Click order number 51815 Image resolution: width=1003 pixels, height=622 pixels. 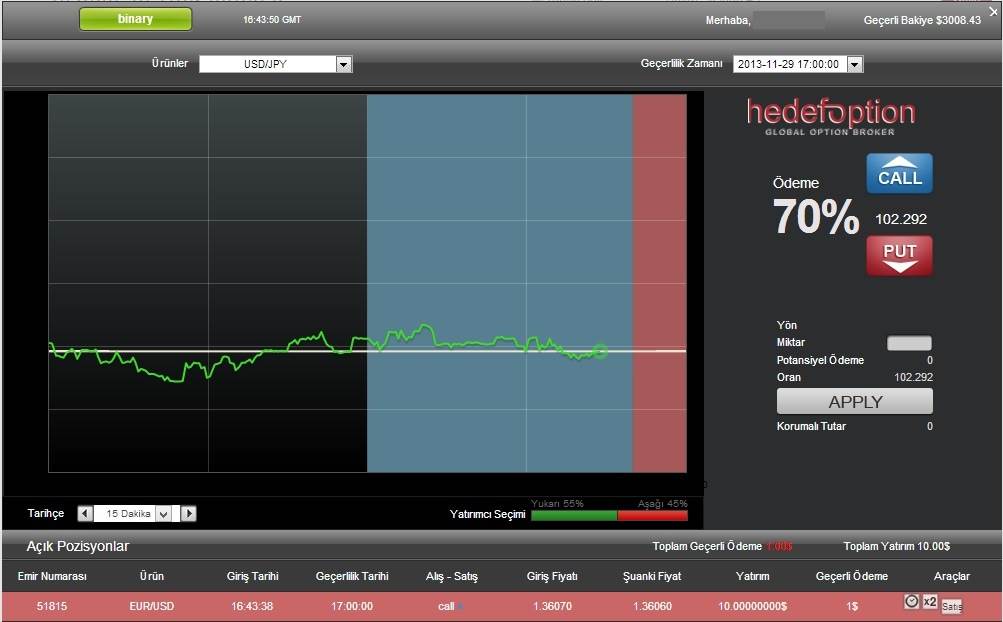pyautogui.click(x=52, y=606)
